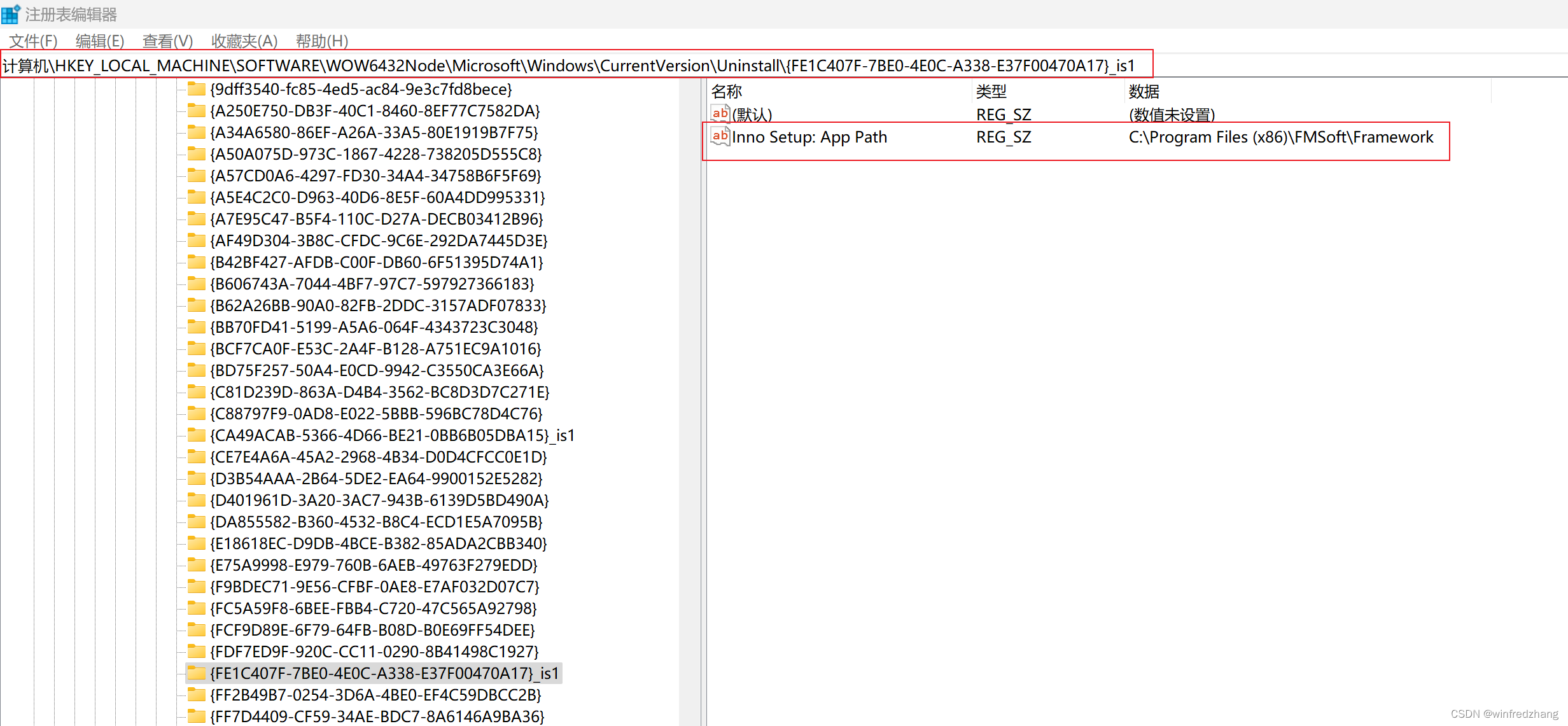
Task: Click folder icon of {FF7D4409-CF59-34AE-BDC7-8A6146A9BA36}
Action: pos(197,716)
